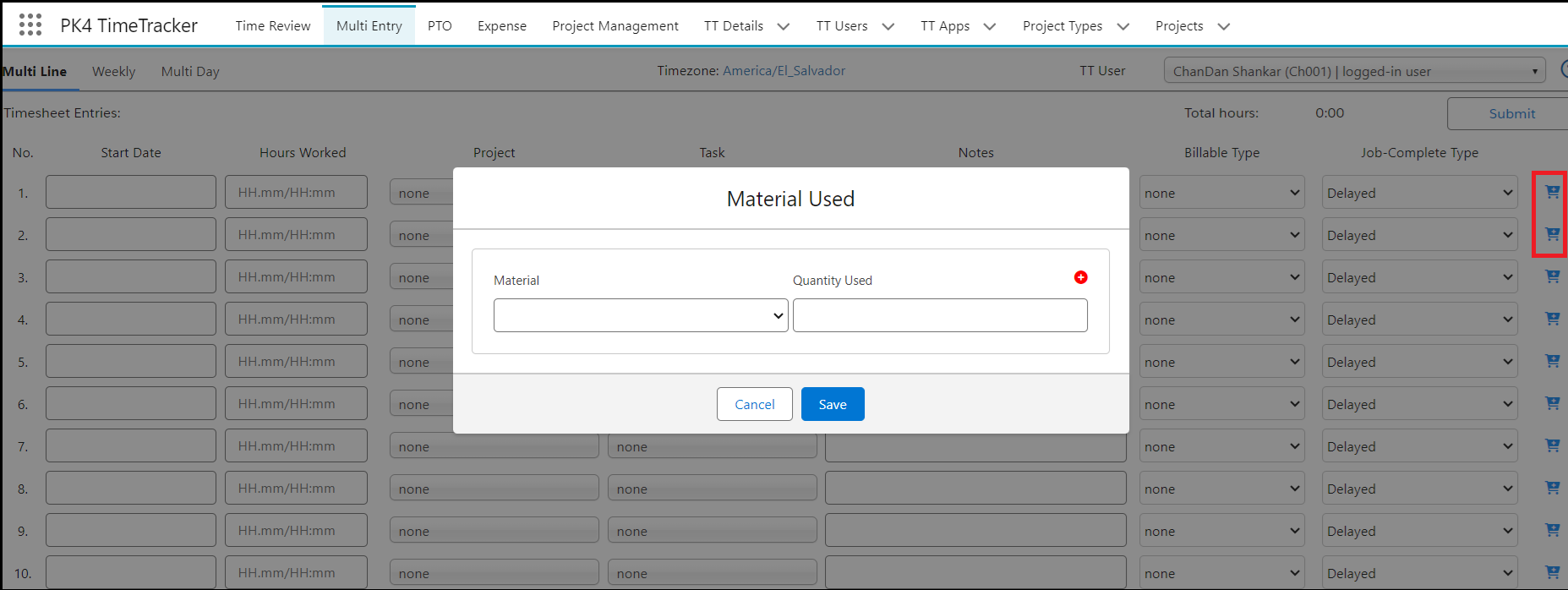Click the Project field in row 7
The height and width of the screenshot is (590, 1568).
point(494,446)
